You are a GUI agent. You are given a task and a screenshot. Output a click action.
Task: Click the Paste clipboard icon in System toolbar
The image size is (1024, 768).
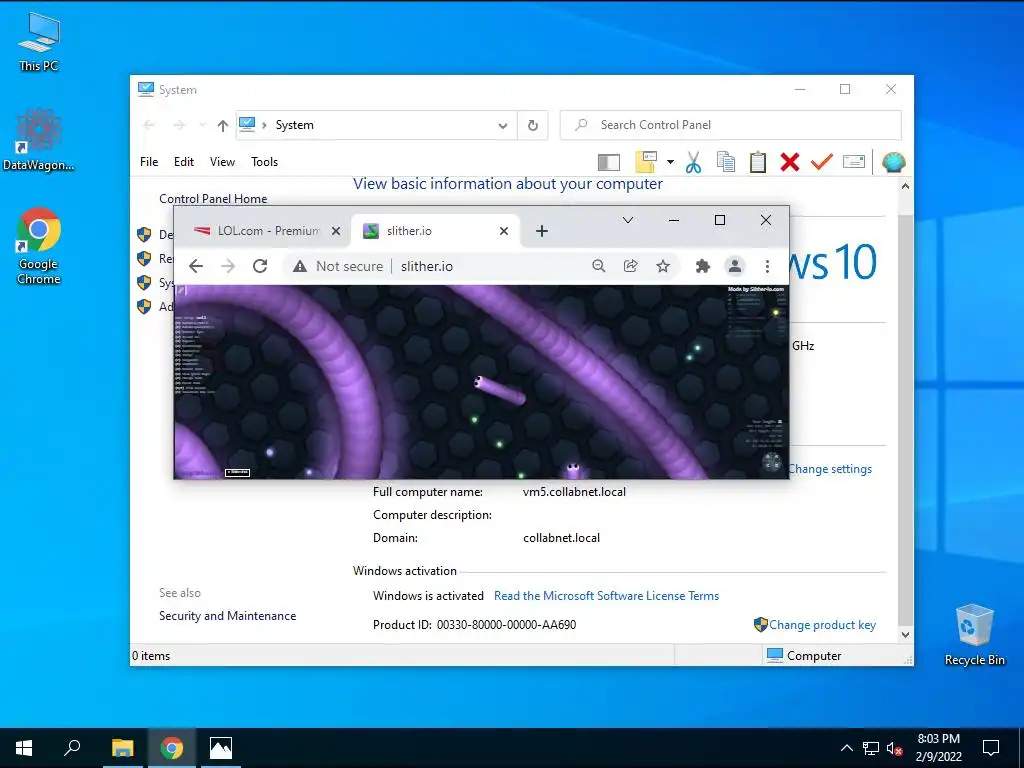click(x=758, y=162)
